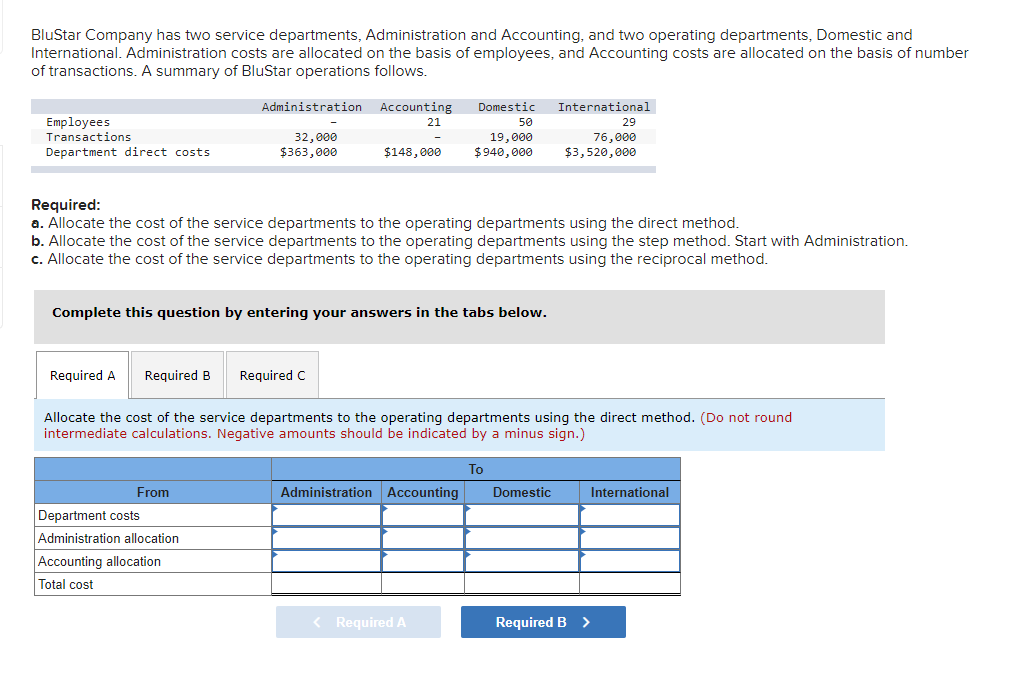This screenshot has width=1009, height=696.
Task: Click the $148,000 direct cost value
Action: (412, 152)
